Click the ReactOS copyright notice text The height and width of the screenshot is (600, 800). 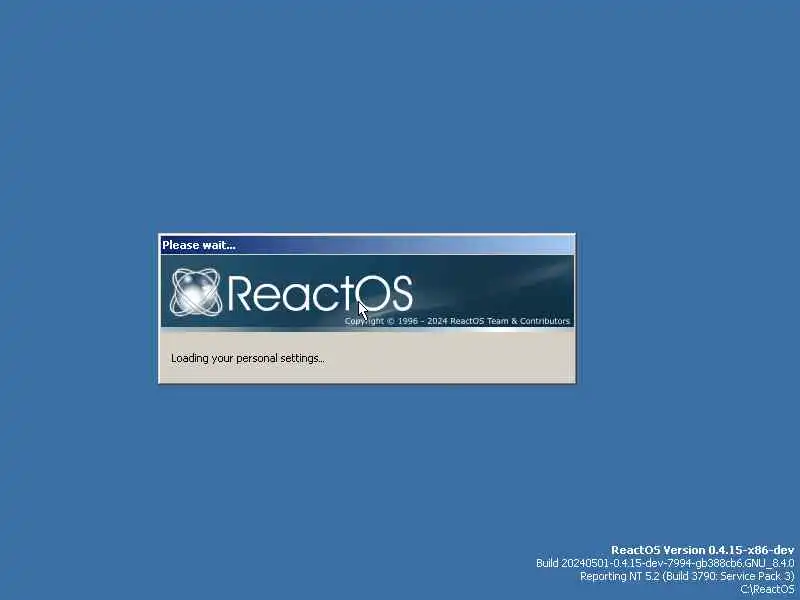(457, 321)
